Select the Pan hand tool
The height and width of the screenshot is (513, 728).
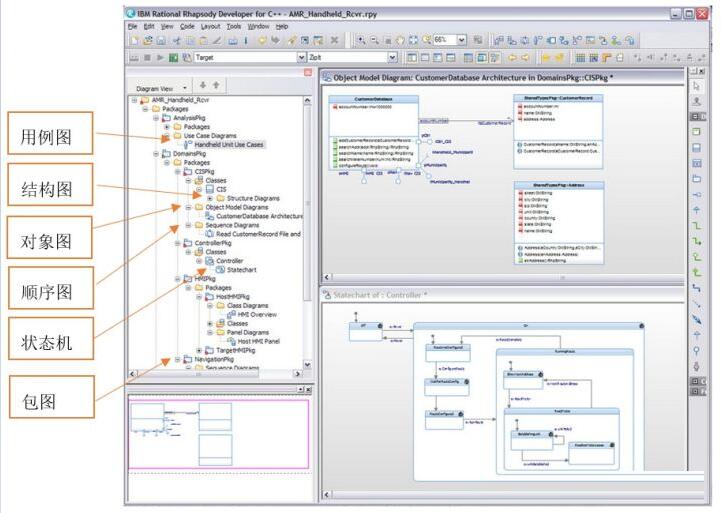coord(400,40)
